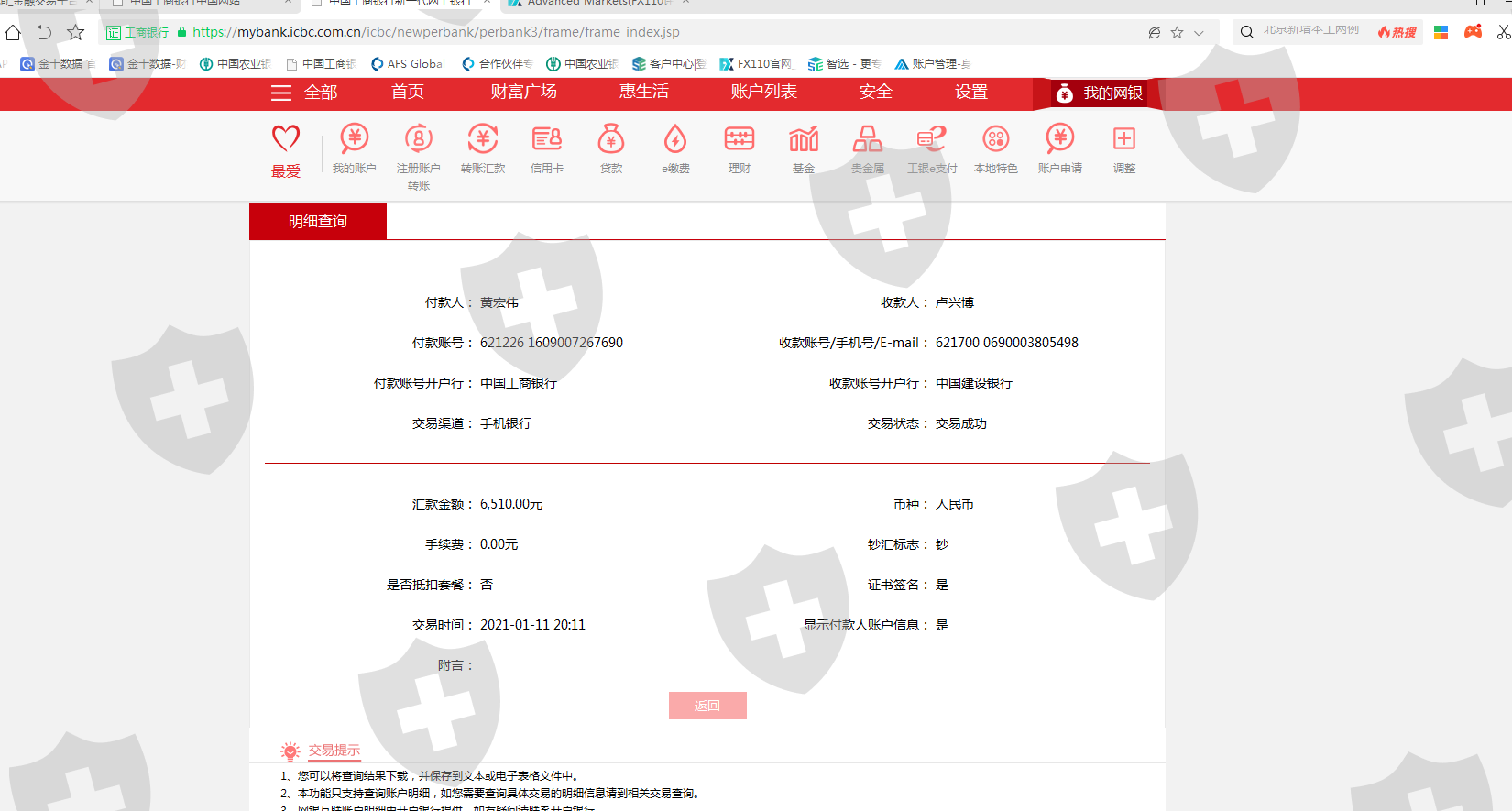Click the 我的网银 button
This screenshot has height=811, width=1512.
pos(1099,93)
